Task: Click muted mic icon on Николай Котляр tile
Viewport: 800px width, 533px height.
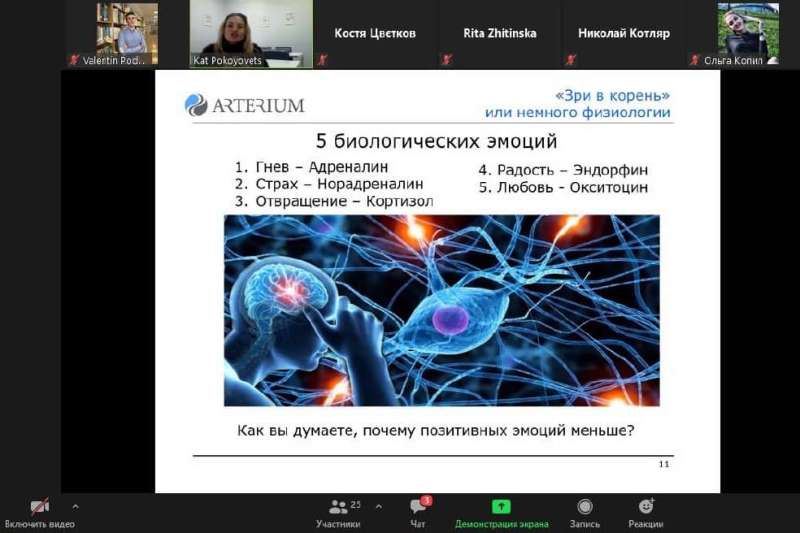Action: (x=570, y=60)
